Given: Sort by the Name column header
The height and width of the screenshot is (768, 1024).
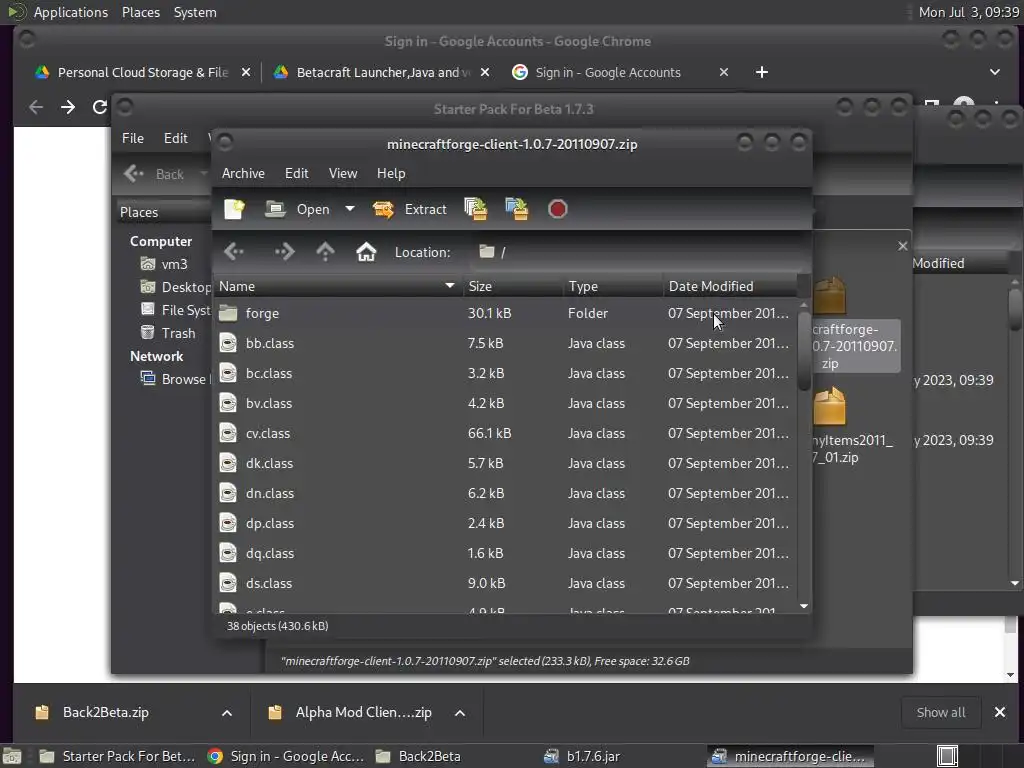Looking at the screenshot, I should (x=338, y=286).
